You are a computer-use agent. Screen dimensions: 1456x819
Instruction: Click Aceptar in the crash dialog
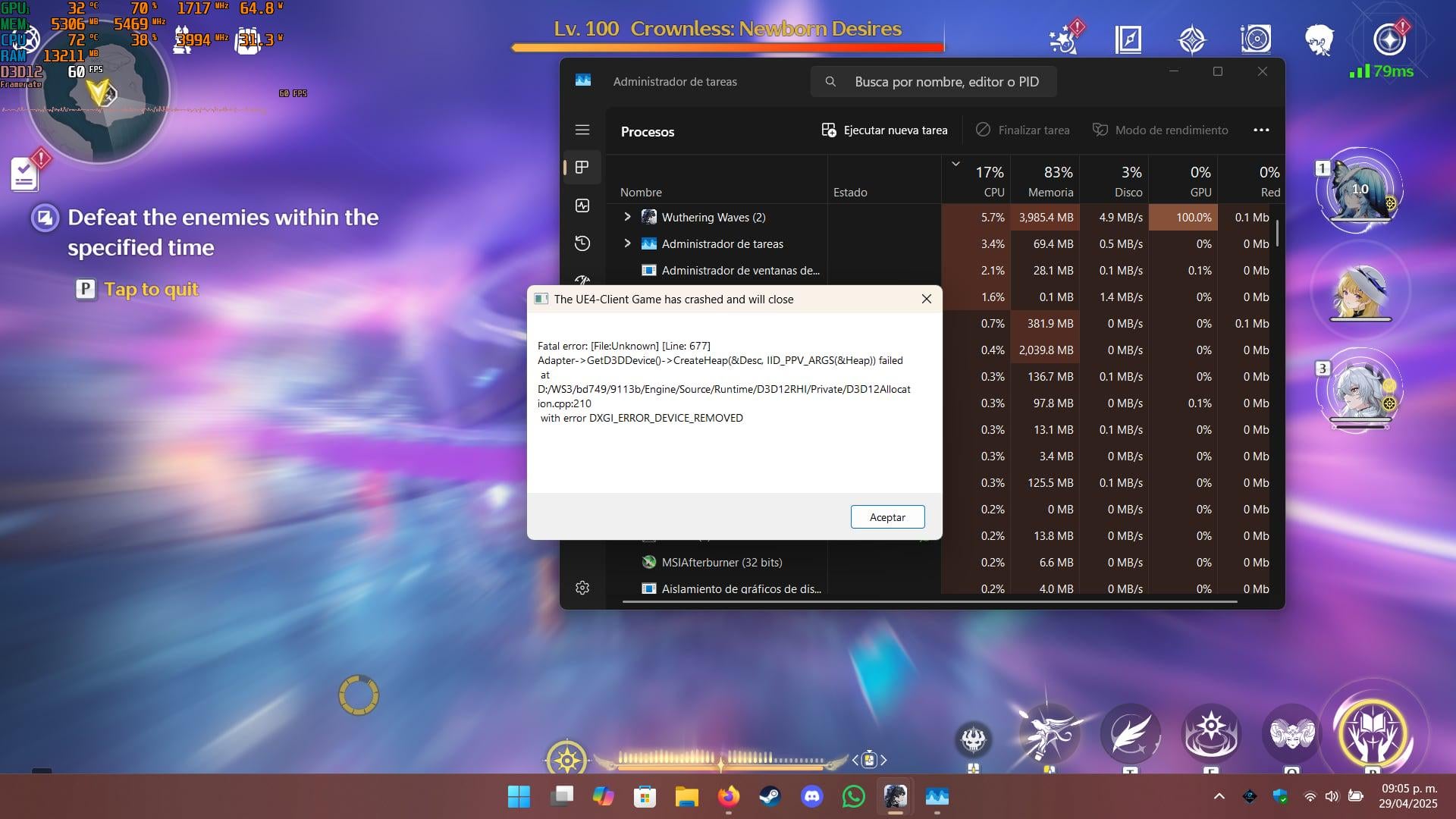[887, 517]
